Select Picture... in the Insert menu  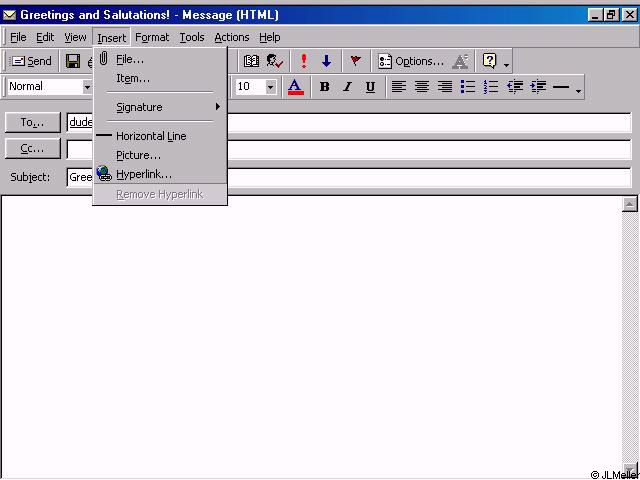click(x=138, y=155)
